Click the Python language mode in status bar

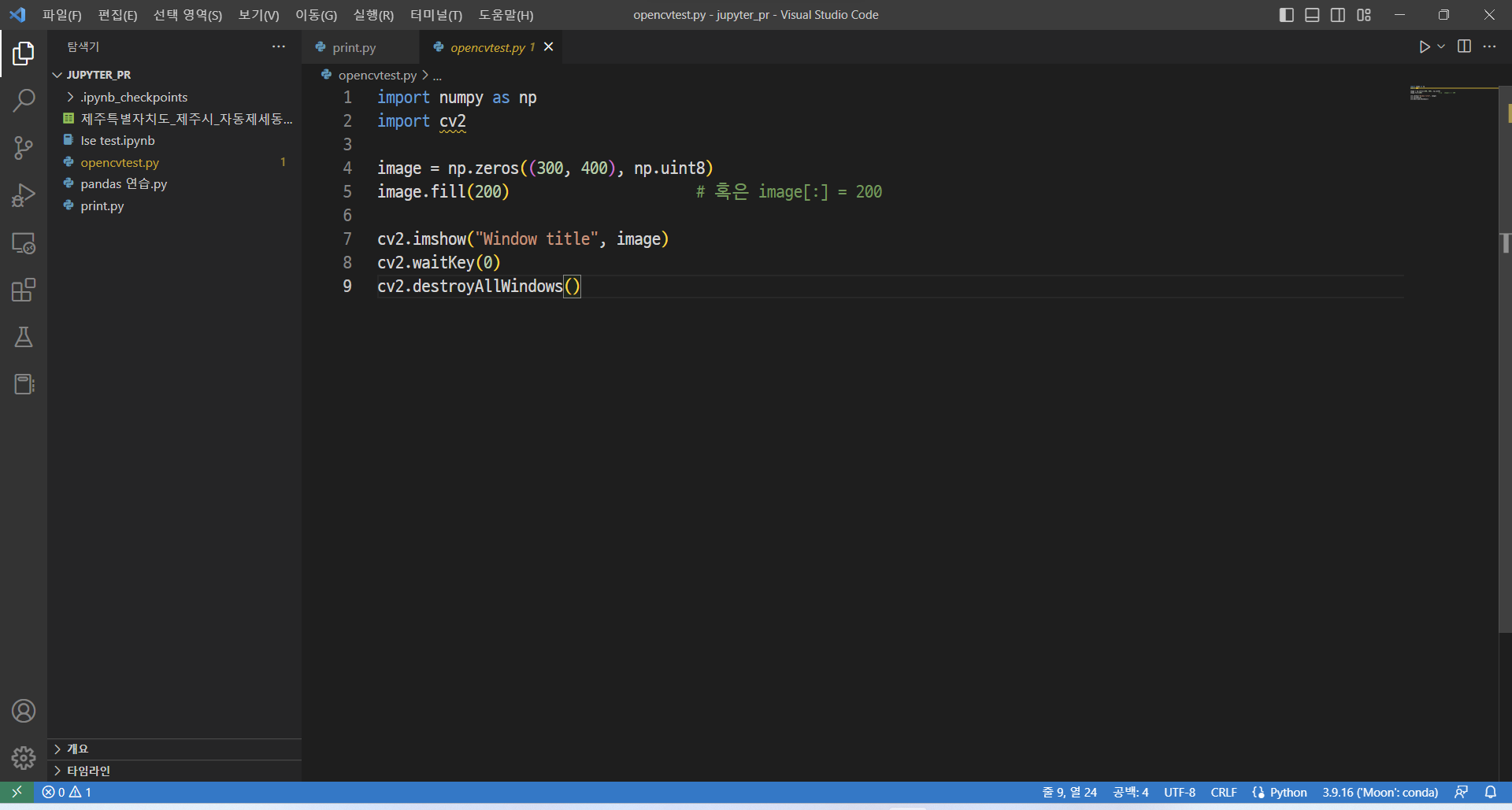[x=1288, y=792]
